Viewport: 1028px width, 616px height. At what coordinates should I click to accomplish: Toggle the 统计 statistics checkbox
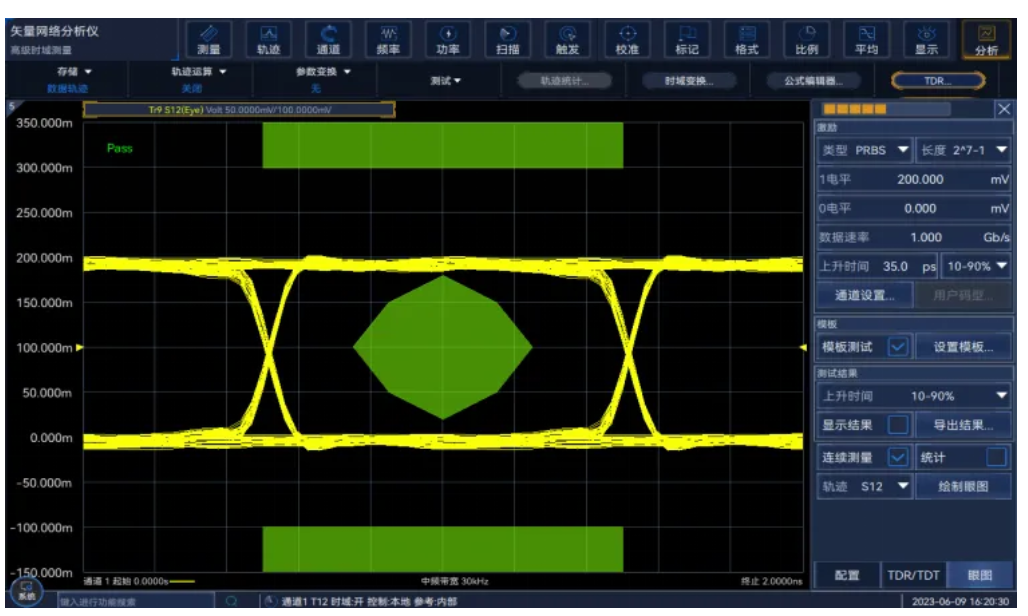pos(996,457)
